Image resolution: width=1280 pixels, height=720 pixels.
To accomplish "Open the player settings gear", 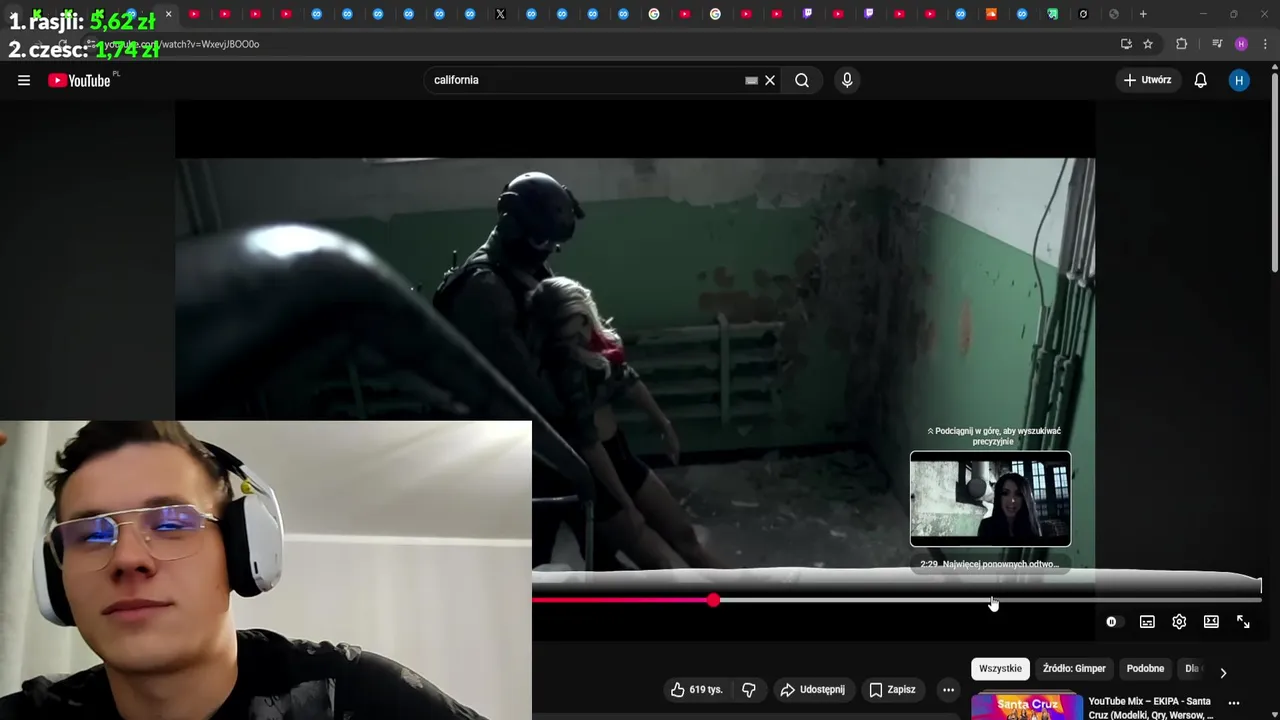I will click(1179, 622).
